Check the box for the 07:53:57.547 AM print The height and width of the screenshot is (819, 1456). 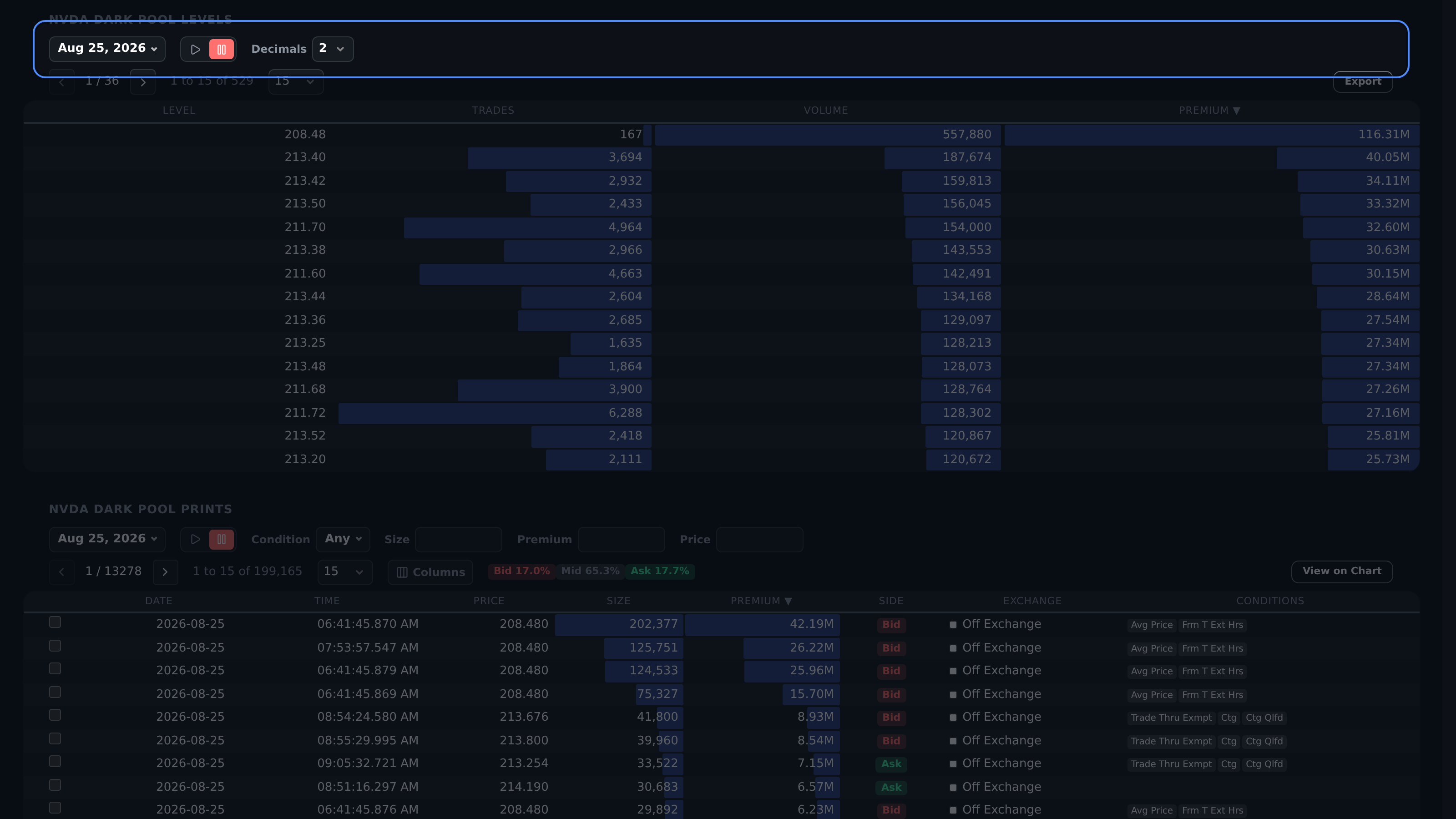(55, 646)
